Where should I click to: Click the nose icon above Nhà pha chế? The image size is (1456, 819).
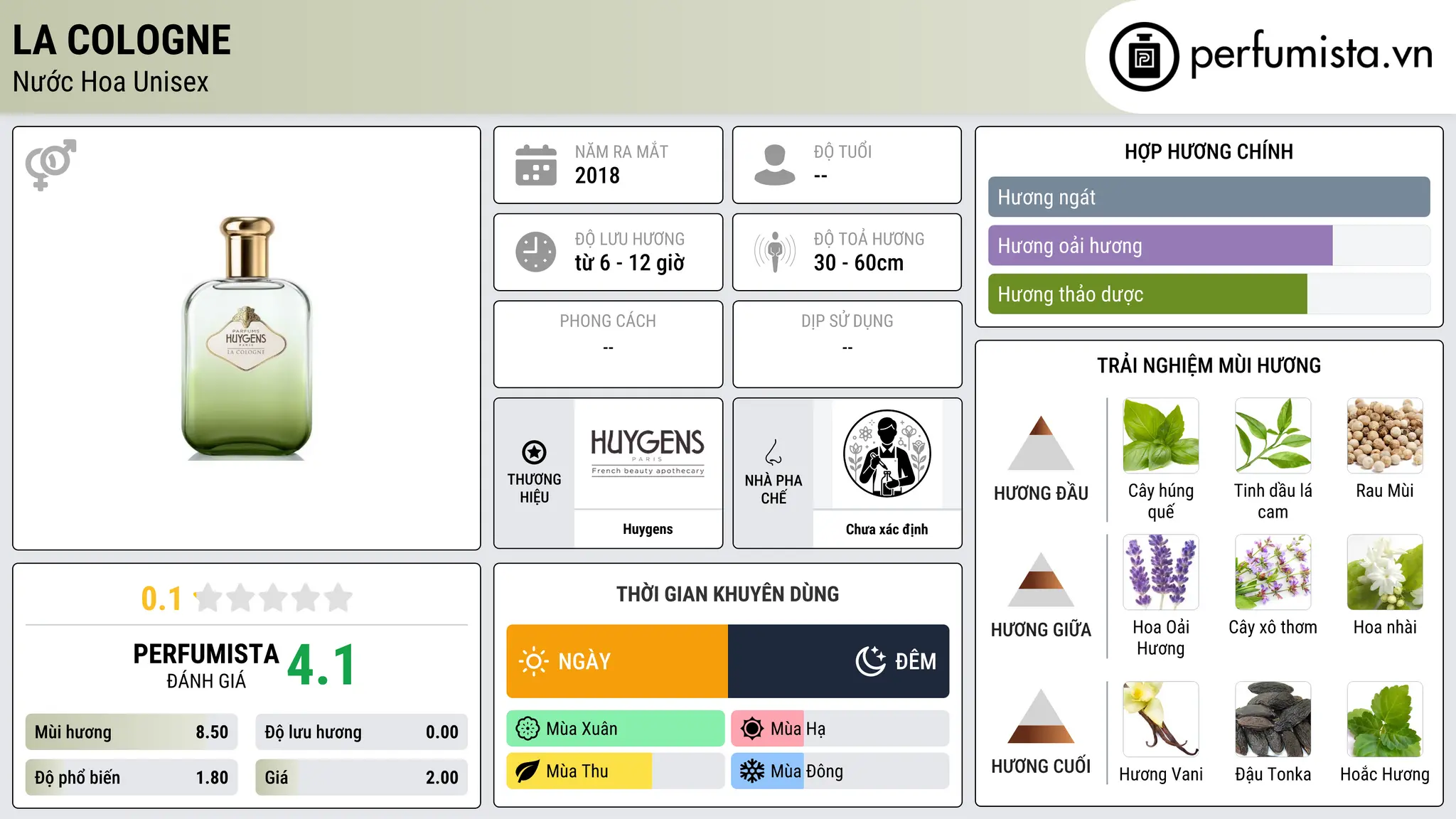773,452
